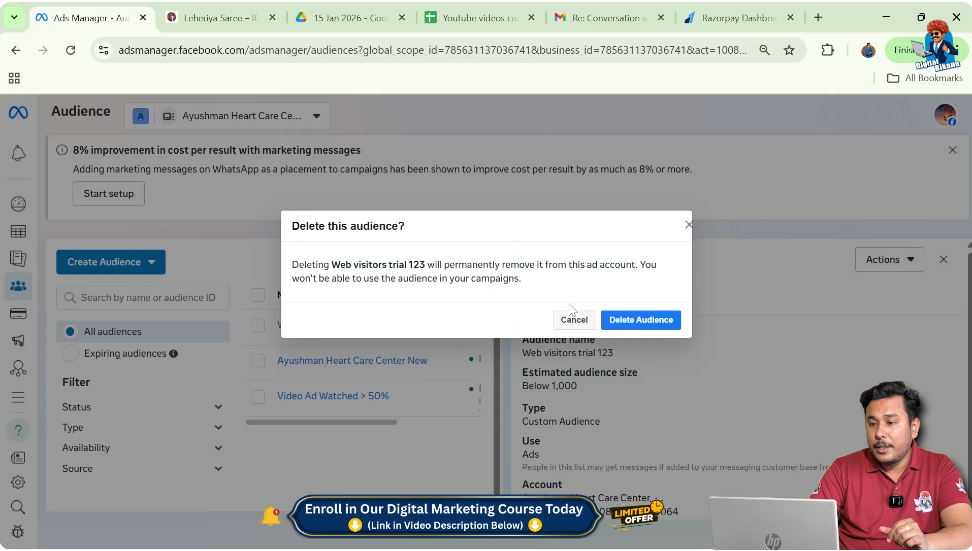Check the Video Ad Watched > 50% row
The width and height of the screenshot is (972, 551).
tap(258, 396)
